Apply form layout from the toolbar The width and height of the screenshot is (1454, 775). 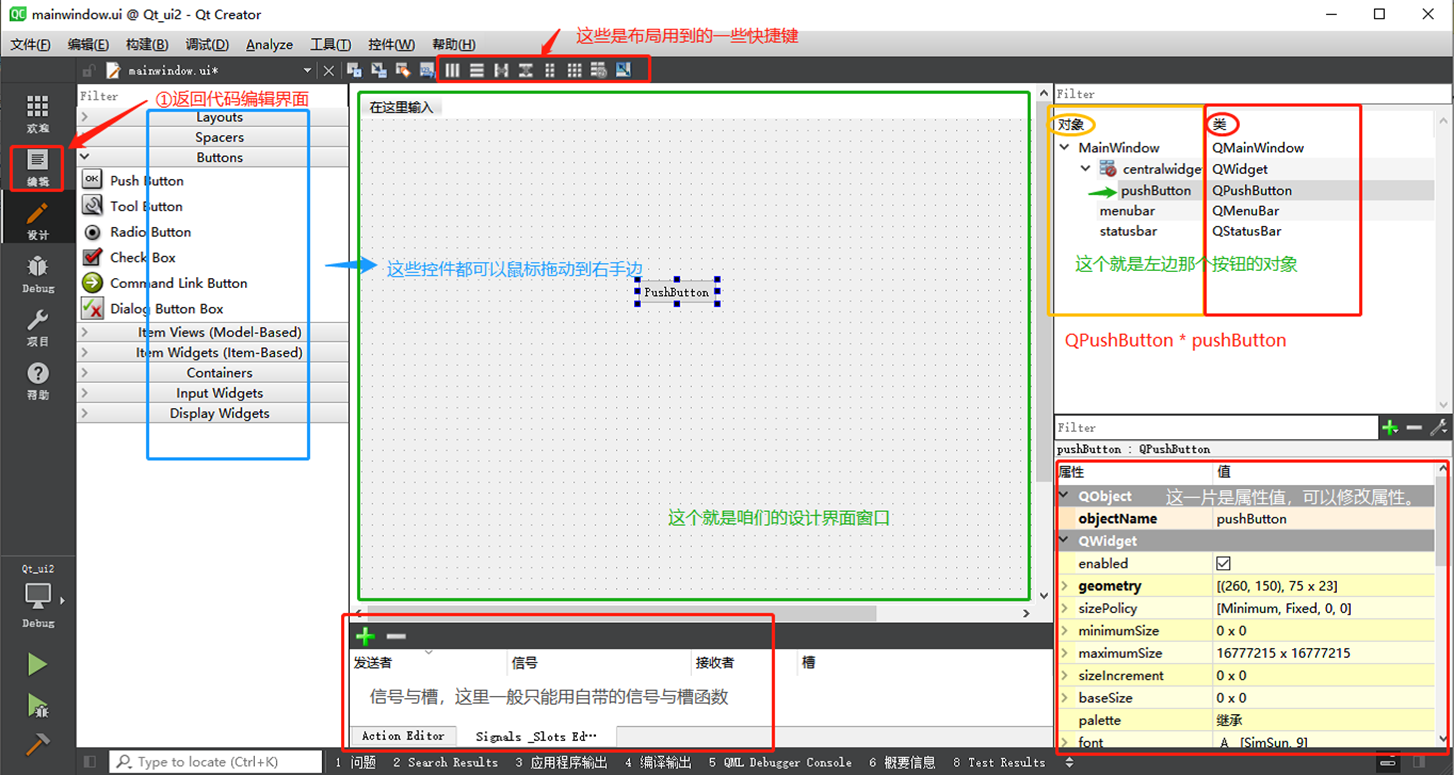click(550, 70)
